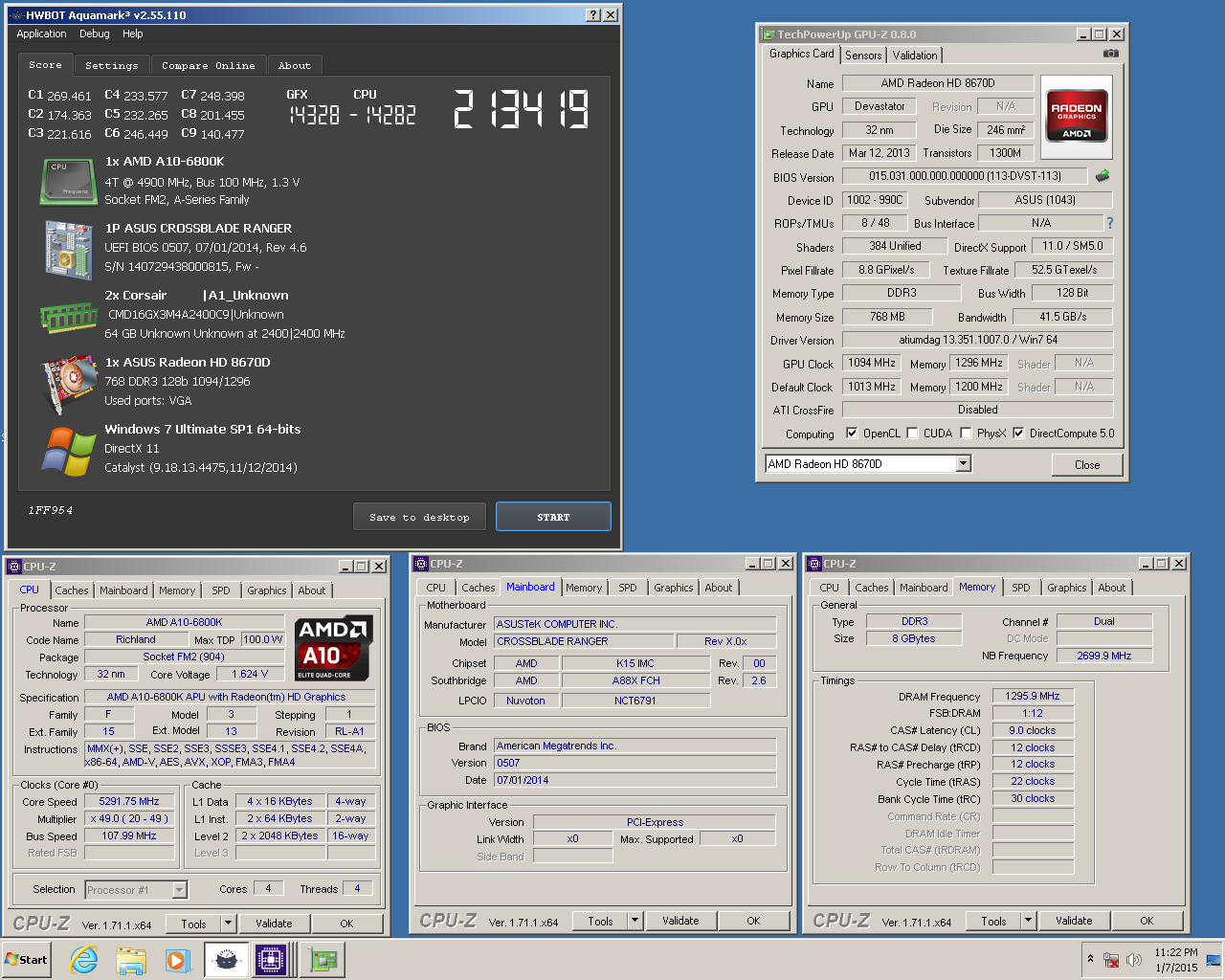Toggle the PhysX checkbox
This screenshot has height=980, width=1225.
click(x=966, y=434)
